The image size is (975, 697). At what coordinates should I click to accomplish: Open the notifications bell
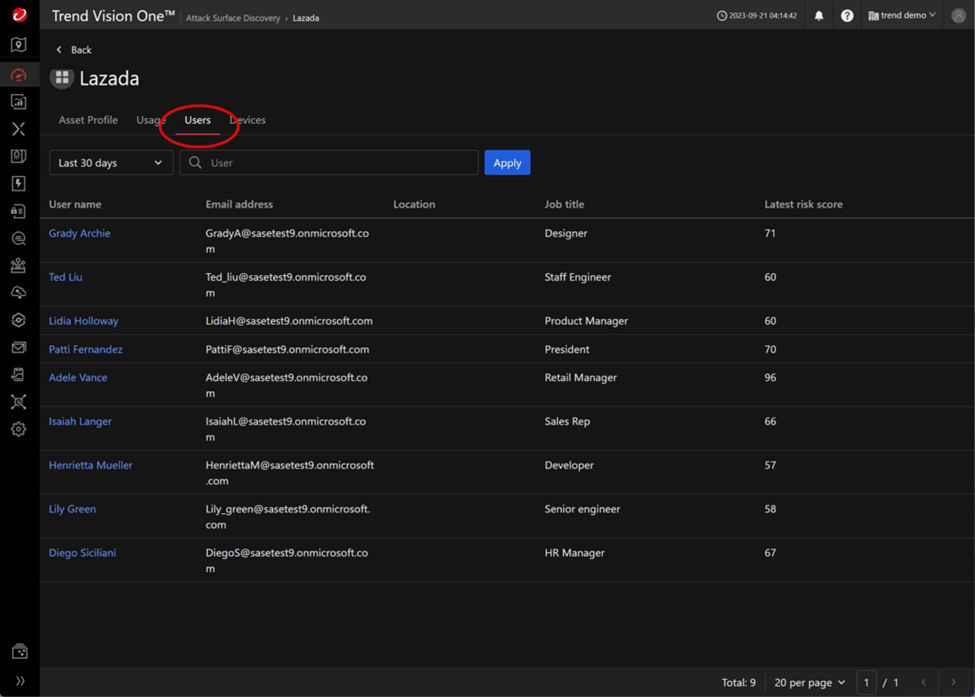pyautogui.click(x=819, y=16)
